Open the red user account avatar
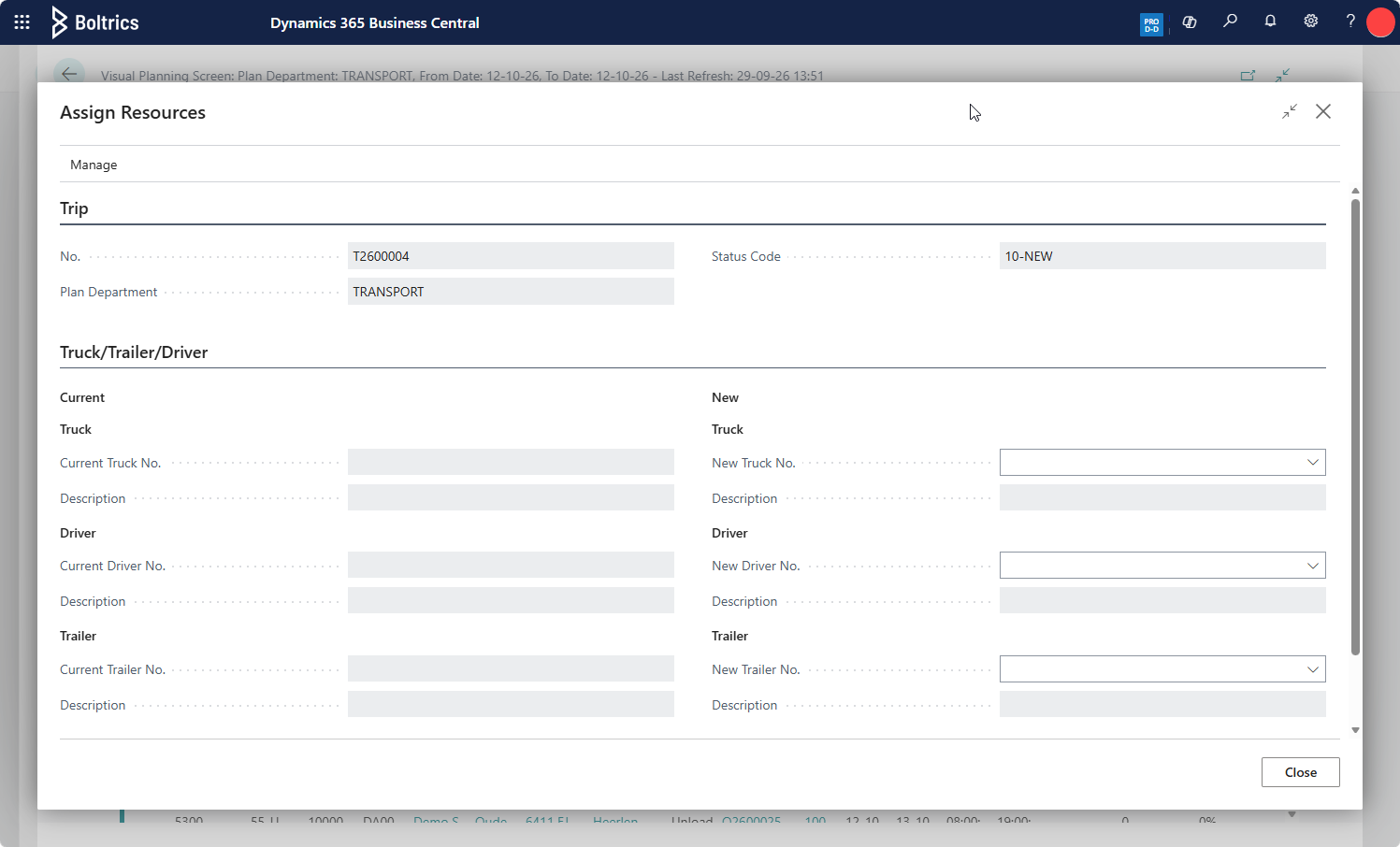1400x847 pixels. click(1380, 22)
